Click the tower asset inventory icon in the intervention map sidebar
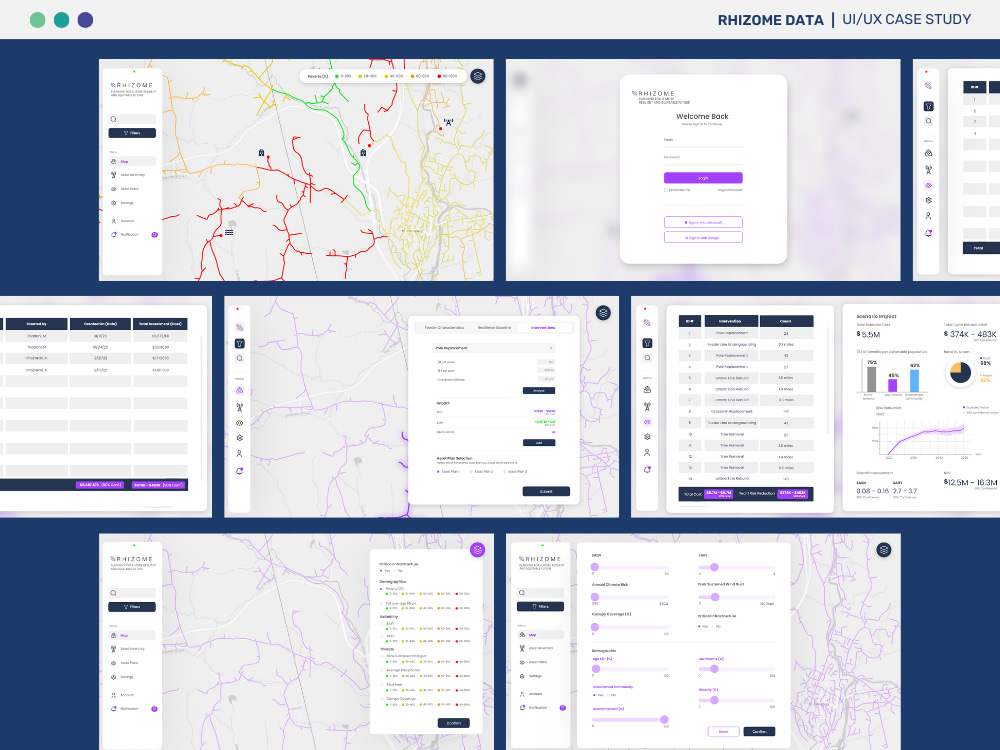Screen dimensions: 1000x750 point(240,407)
